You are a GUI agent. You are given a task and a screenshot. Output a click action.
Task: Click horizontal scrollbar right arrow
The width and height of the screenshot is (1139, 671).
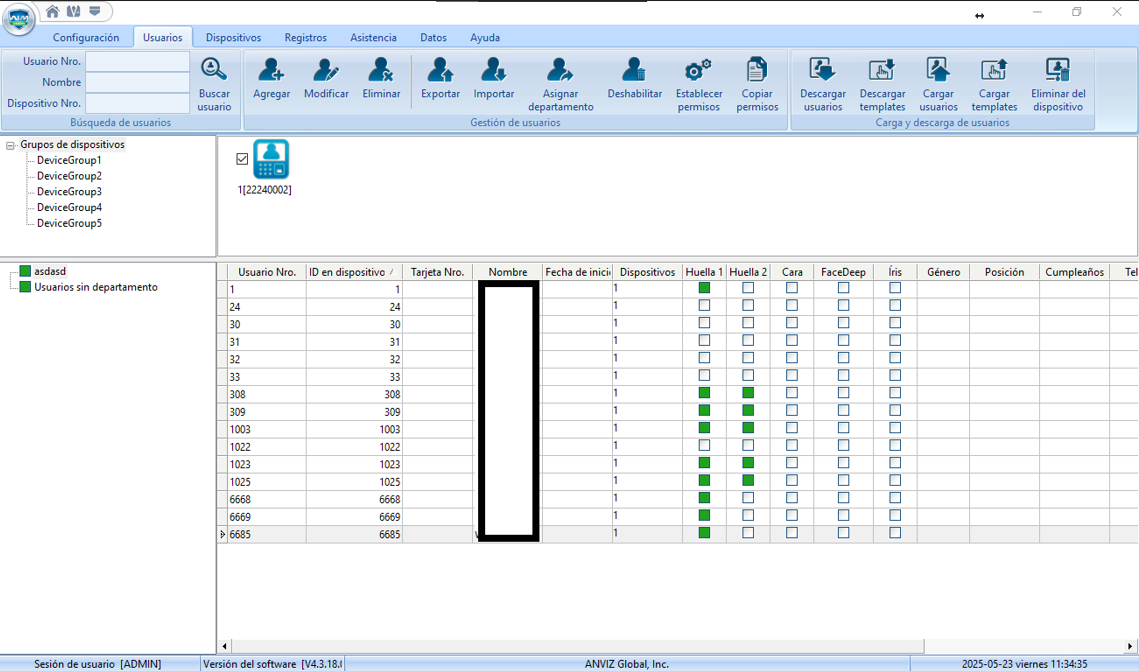[x=1130, y=646]
